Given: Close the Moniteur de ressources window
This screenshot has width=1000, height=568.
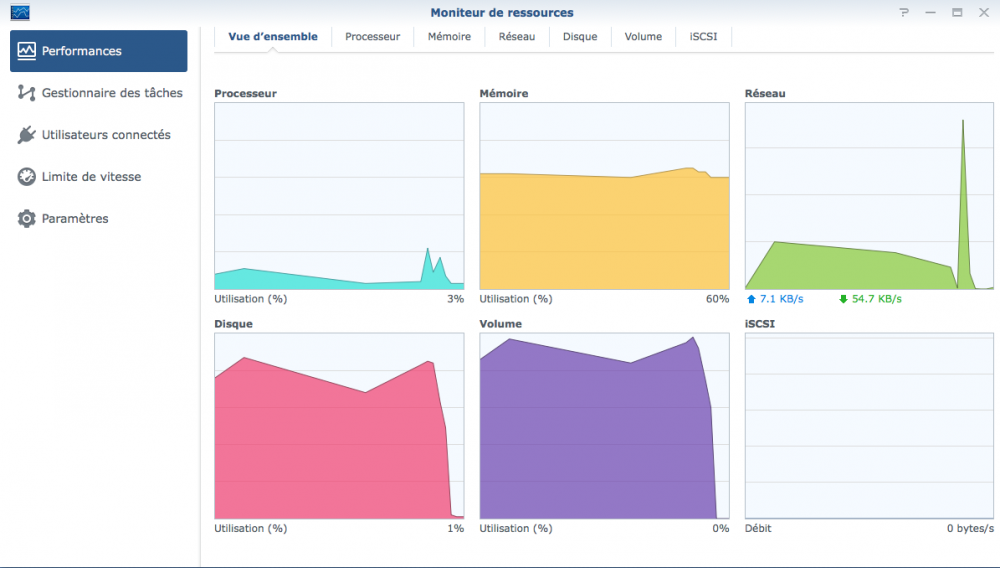Looking at the screenshot, I should click(x=984, y=12).
